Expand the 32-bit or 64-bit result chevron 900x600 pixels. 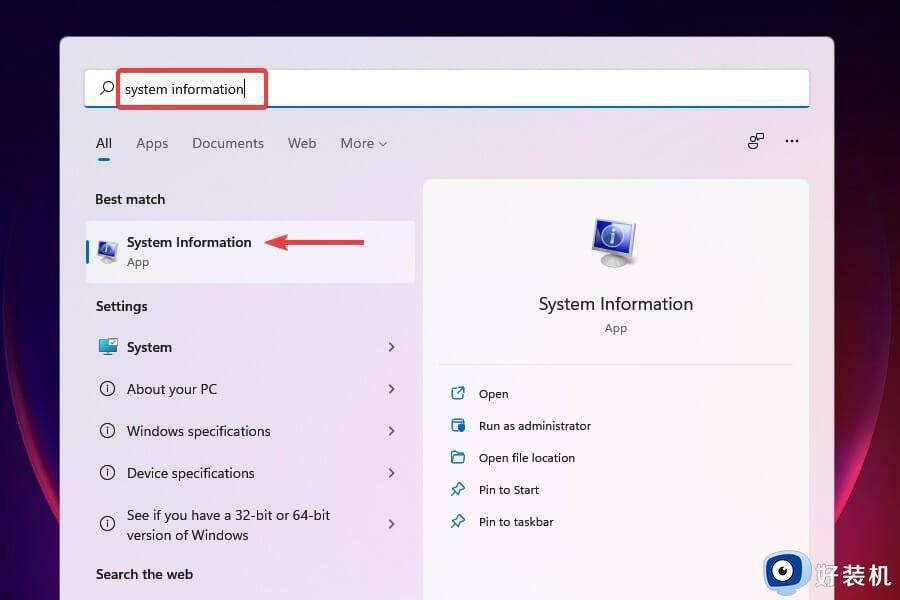point(391,524)
